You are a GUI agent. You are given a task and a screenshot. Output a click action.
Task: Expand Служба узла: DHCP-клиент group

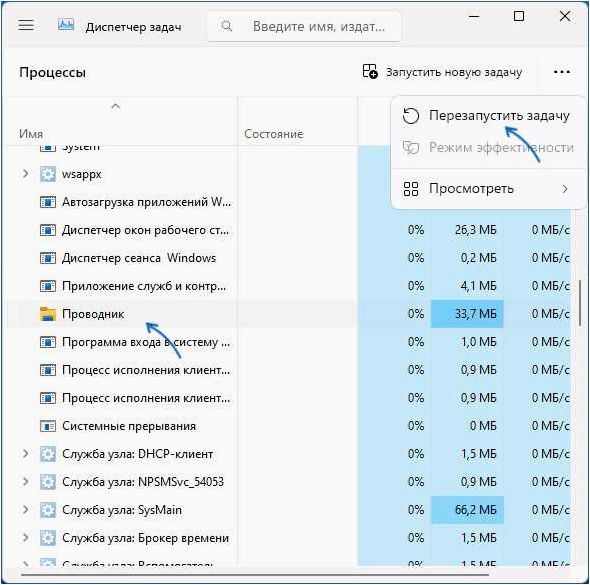pos(25,454)
